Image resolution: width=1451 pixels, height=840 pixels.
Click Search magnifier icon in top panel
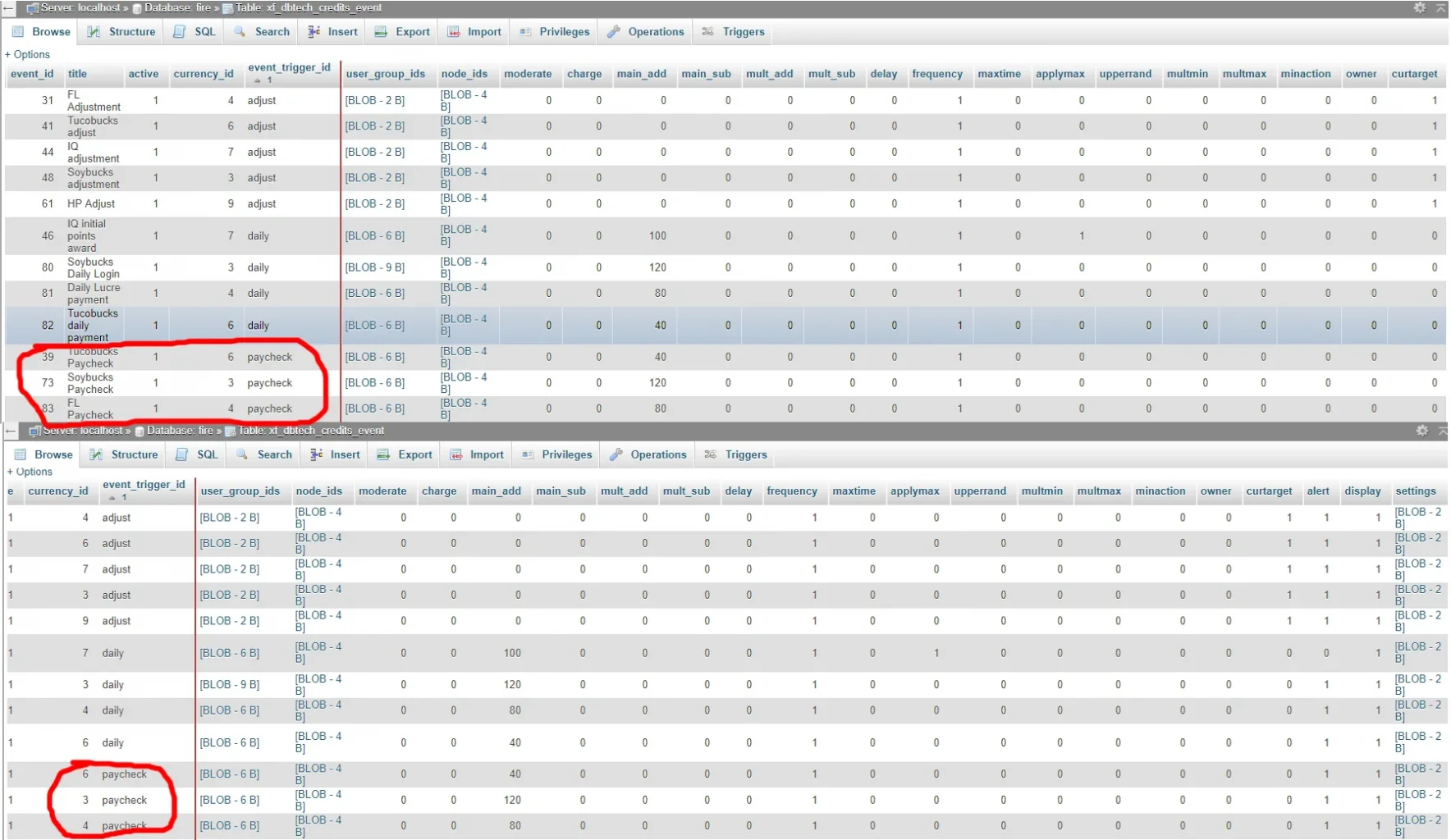point(240,32)
